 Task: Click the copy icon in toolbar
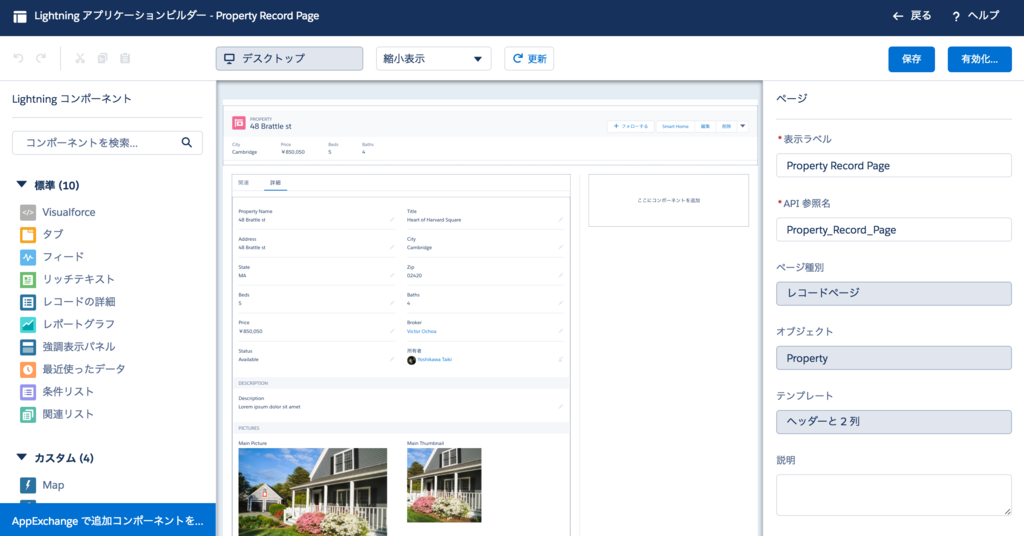[103, 58]
